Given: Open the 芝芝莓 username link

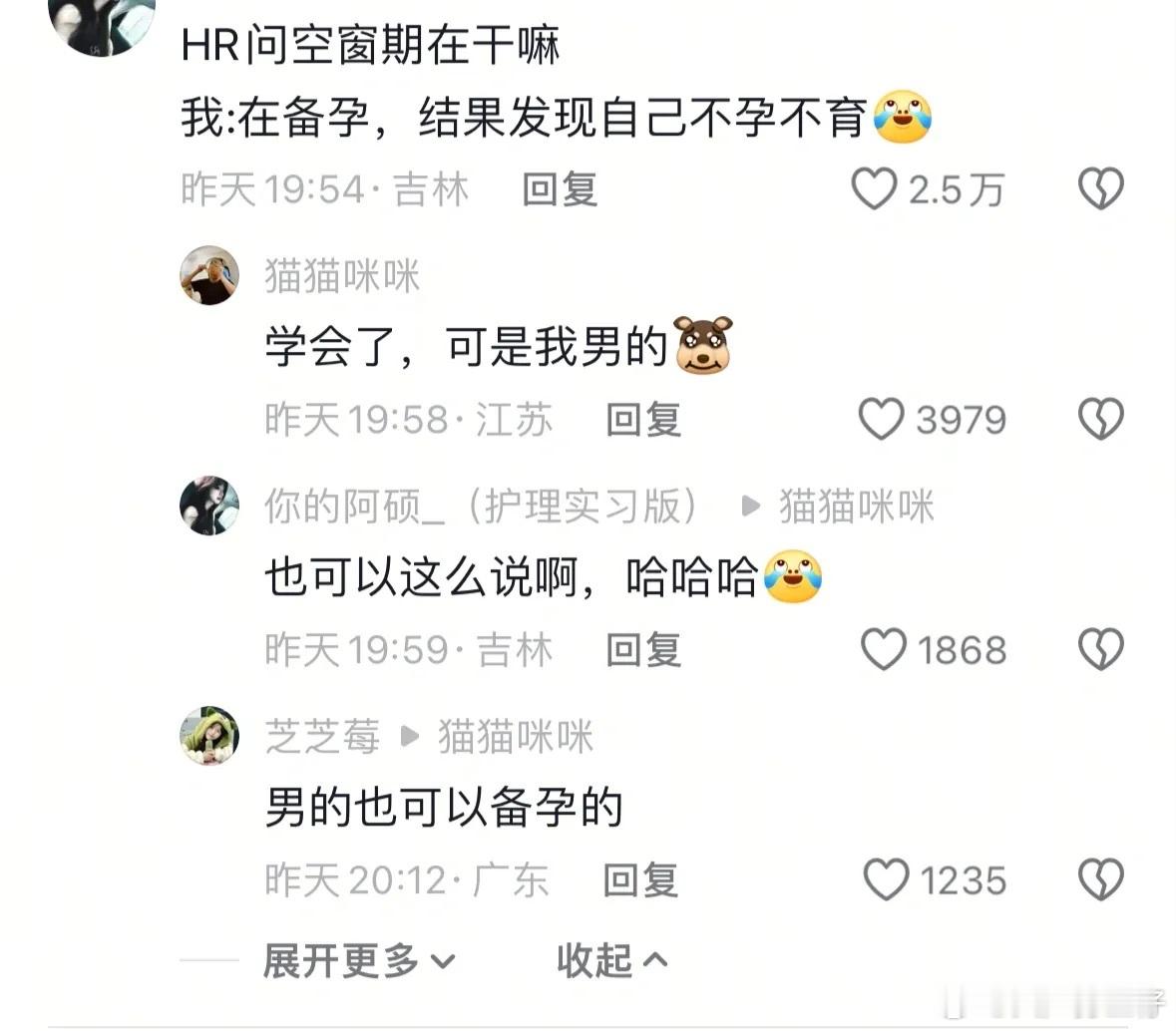Looking at the screenshot, I should [x=322, y=736].
